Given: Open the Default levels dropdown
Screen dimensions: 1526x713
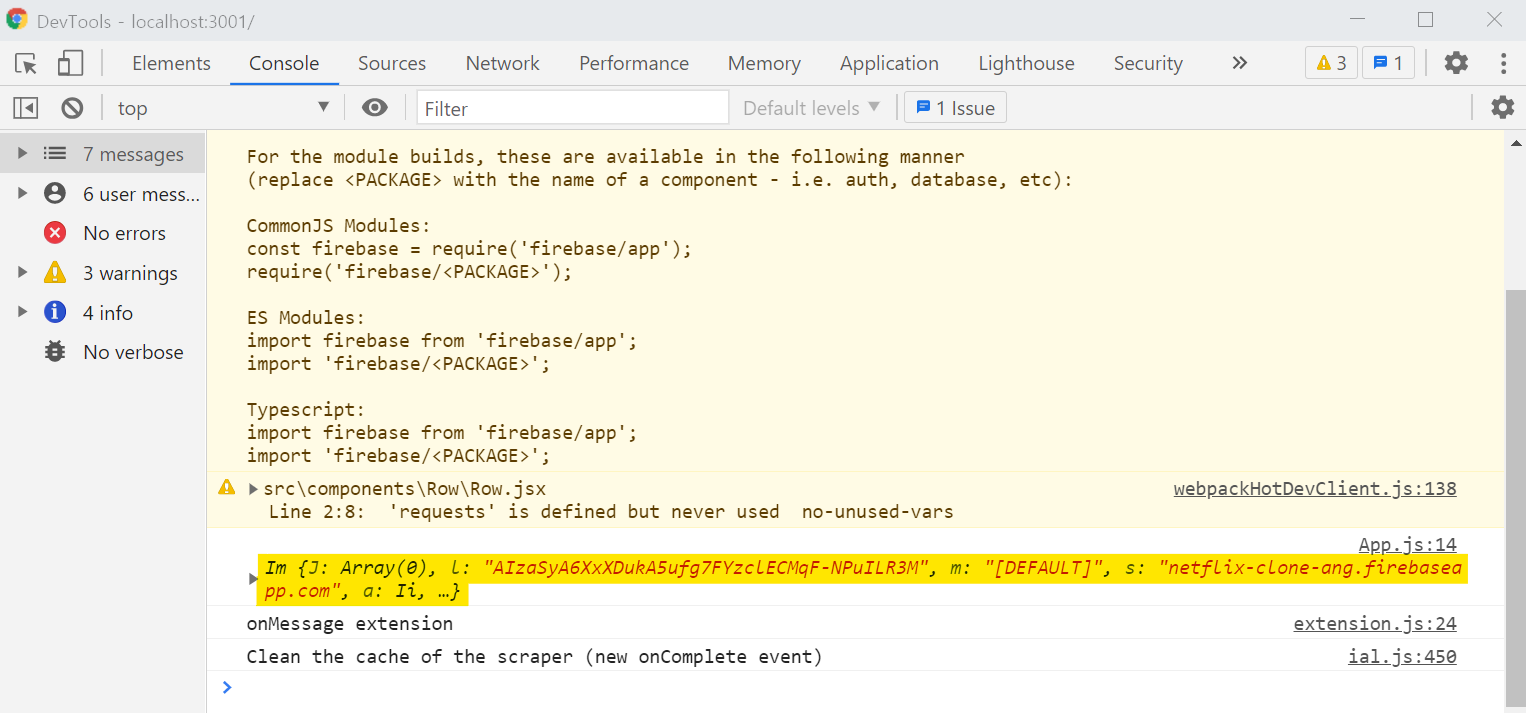Looking at the screenshot, I should 811,108.
